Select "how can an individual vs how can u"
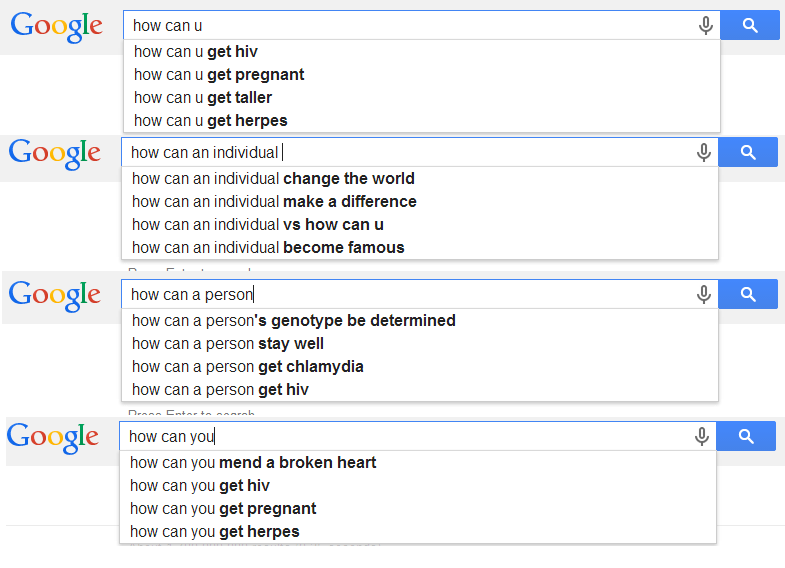 (258, 224)
